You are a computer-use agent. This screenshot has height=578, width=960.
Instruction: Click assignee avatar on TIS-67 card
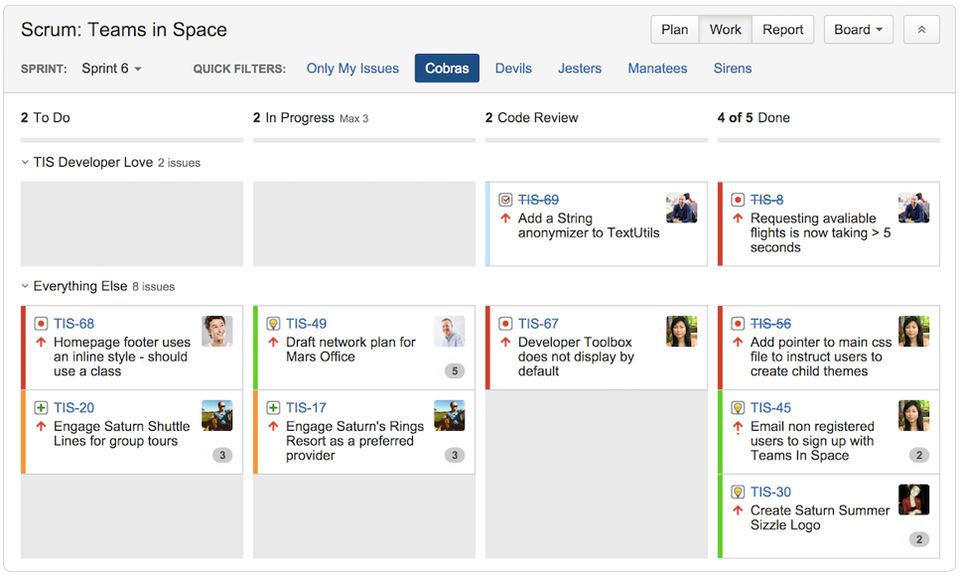(682, 331)
